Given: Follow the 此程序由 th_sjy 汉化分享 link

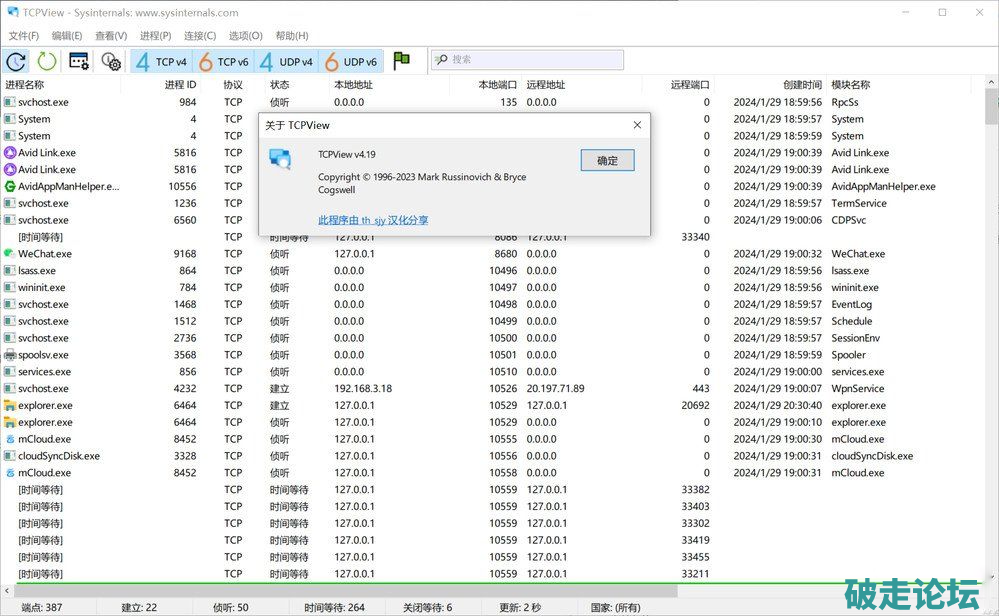Looking at the screenshot, I should click(373, 220).
